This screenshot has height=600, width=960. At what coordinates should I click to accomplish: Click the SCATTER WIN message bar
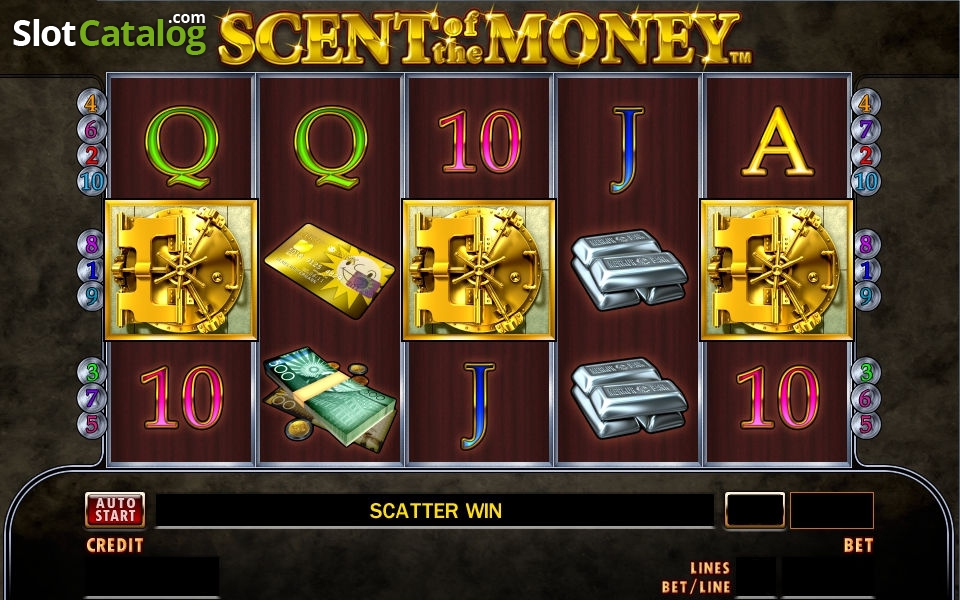coord(435,510)
